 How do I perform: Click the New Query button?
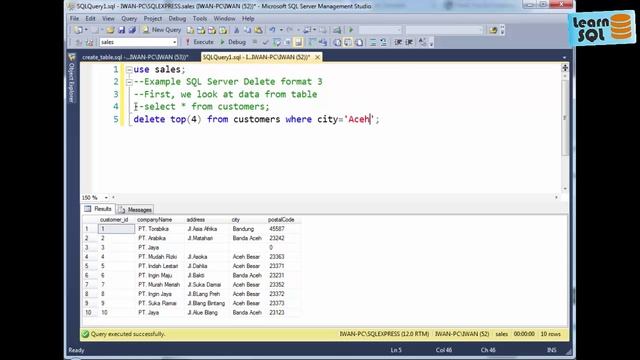162,30
